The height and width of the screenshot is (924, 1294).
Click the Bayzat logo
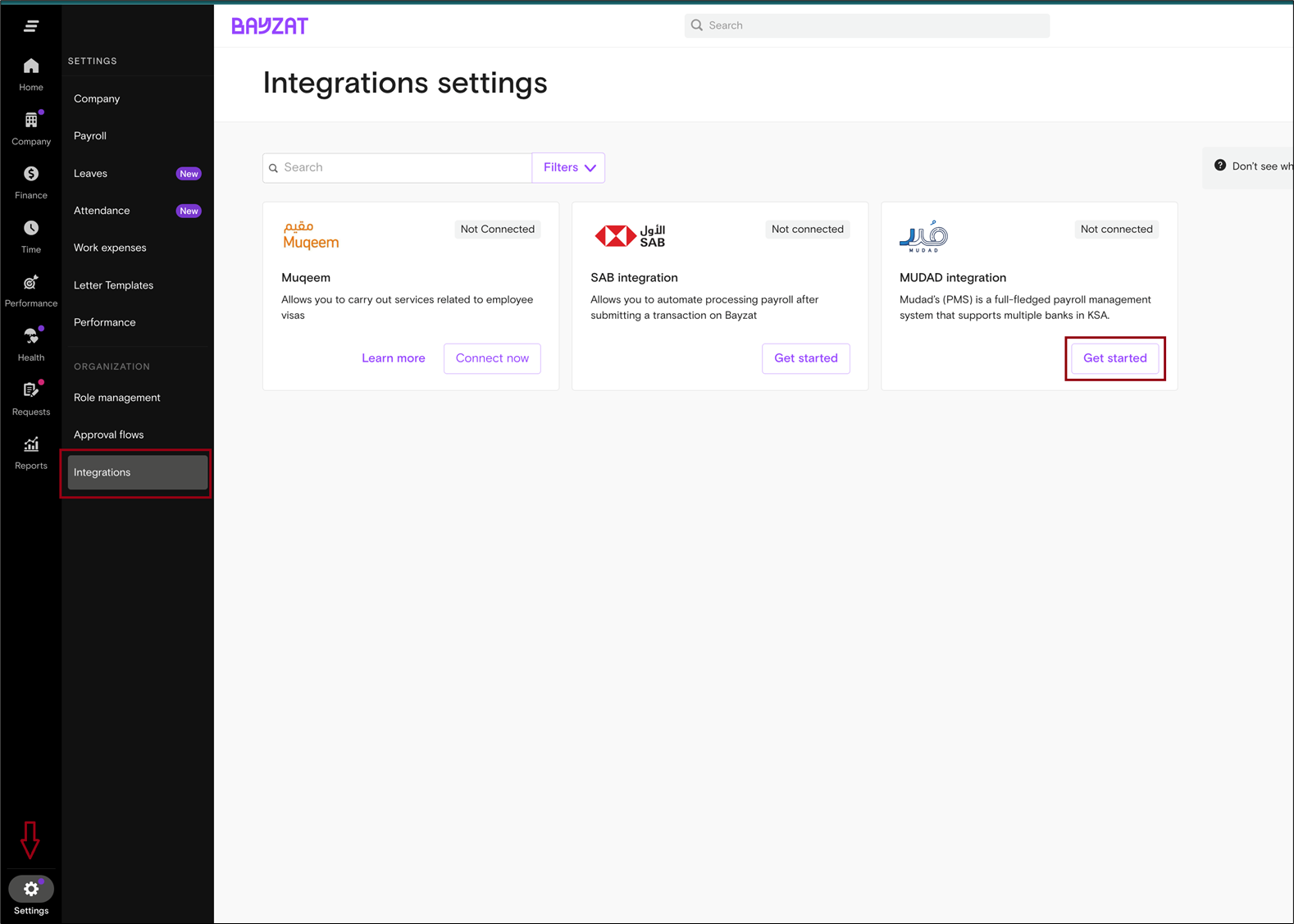270,26
